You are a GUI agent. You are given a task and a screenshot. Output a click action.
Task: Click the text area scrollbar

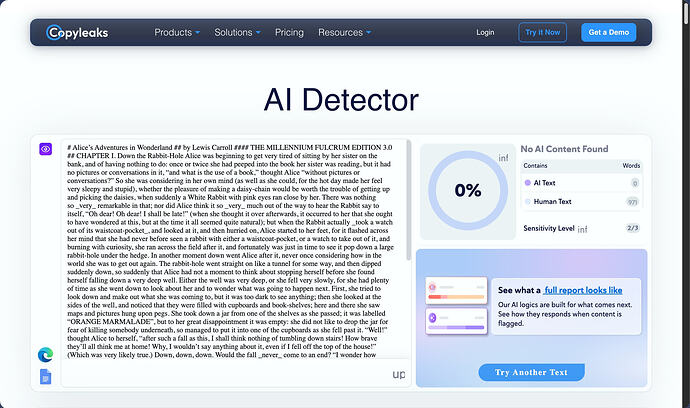[408, 200]
